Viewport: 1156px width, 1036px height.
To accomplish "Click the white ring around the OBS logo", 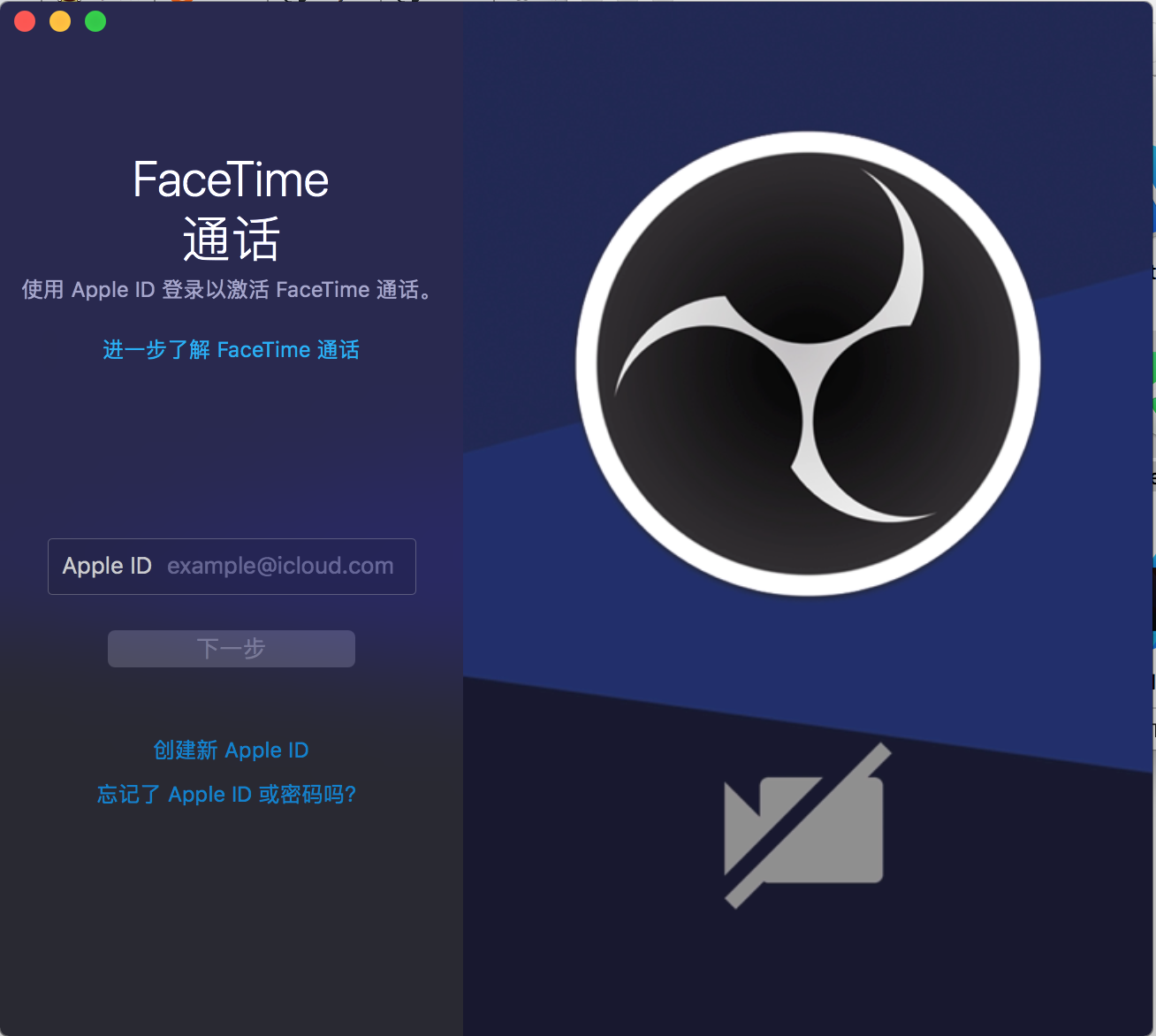I will pyautogui.click(x=587, y=363).
